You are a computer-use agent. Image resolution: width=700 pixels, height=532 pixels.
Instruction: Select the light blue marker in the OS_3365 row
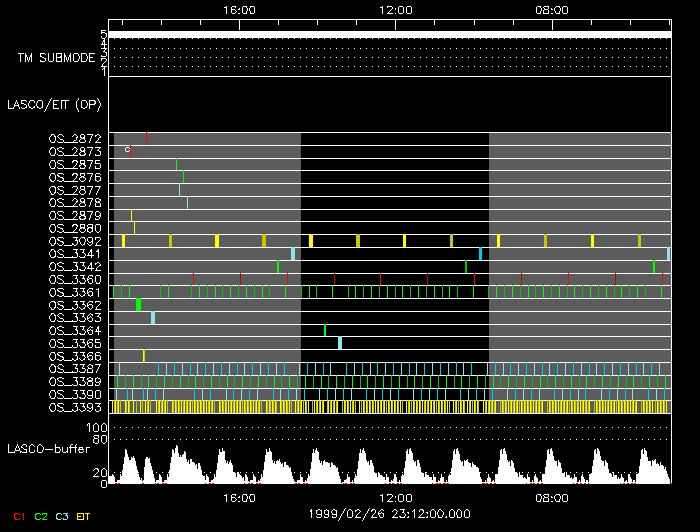click(x=340, y=343)
